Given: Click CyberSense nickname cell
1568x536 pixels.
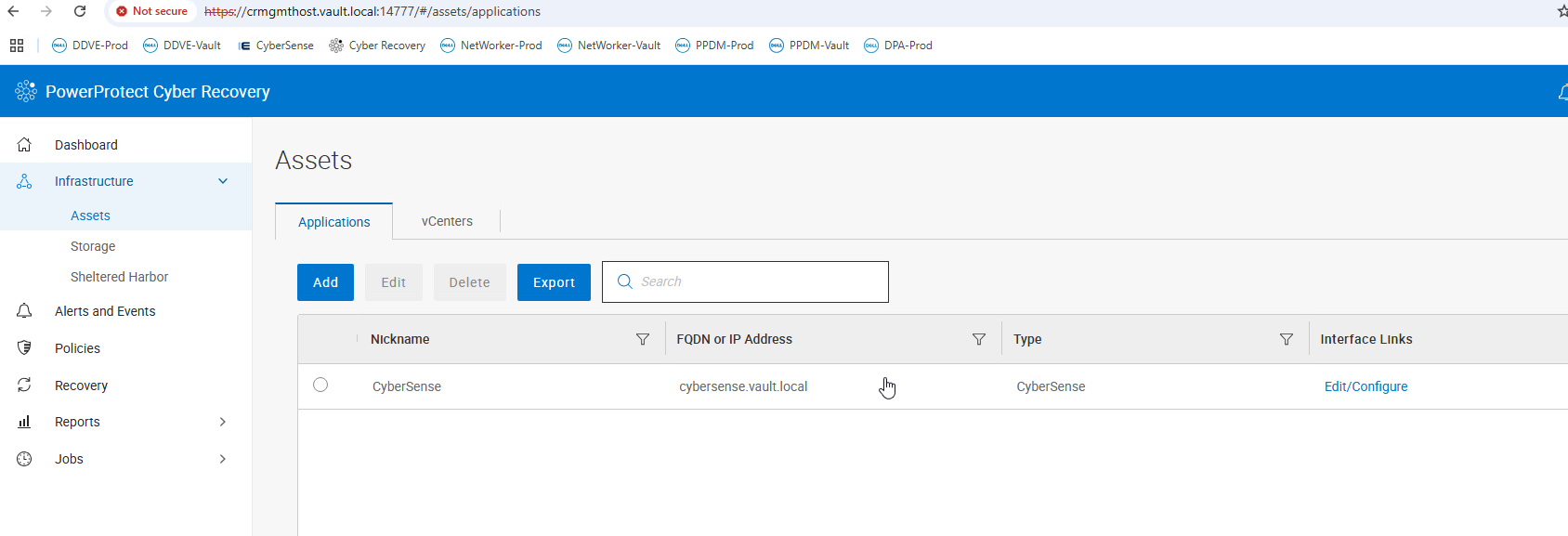Looking at the screenshot, I should [407, 386].
